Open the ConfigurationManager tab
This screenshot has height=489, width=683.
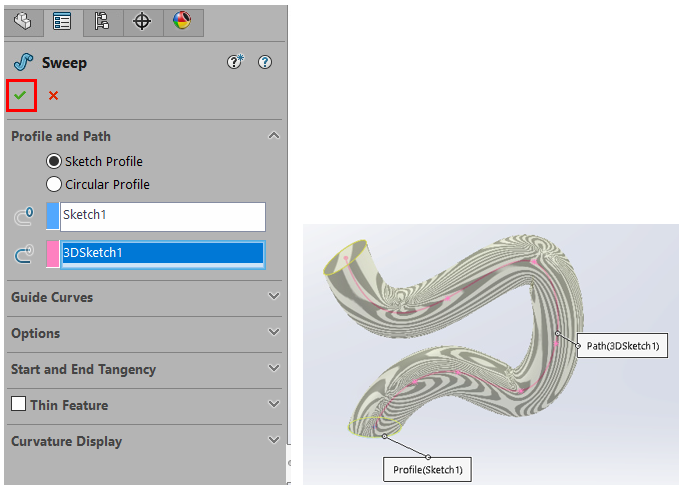pos(102,21)
